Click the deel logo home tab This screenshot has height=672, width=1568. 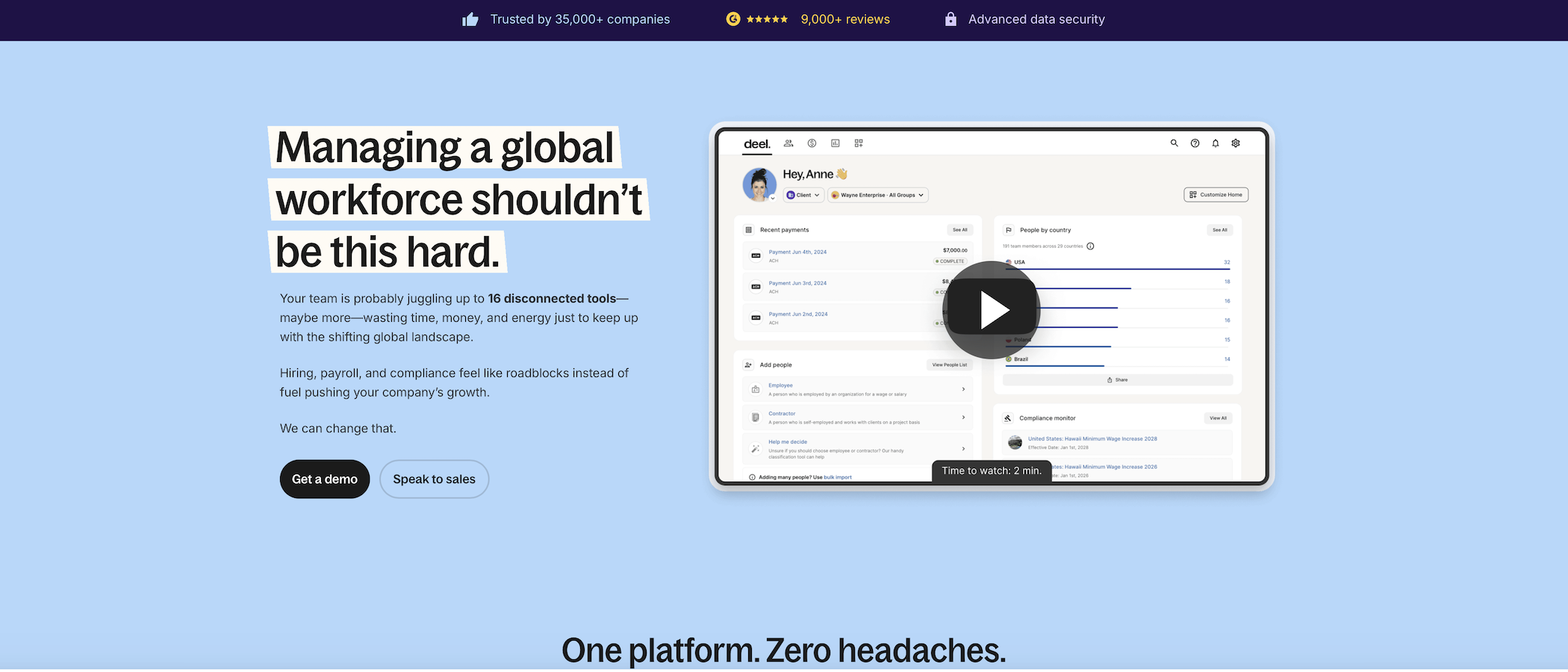(756, 144)
